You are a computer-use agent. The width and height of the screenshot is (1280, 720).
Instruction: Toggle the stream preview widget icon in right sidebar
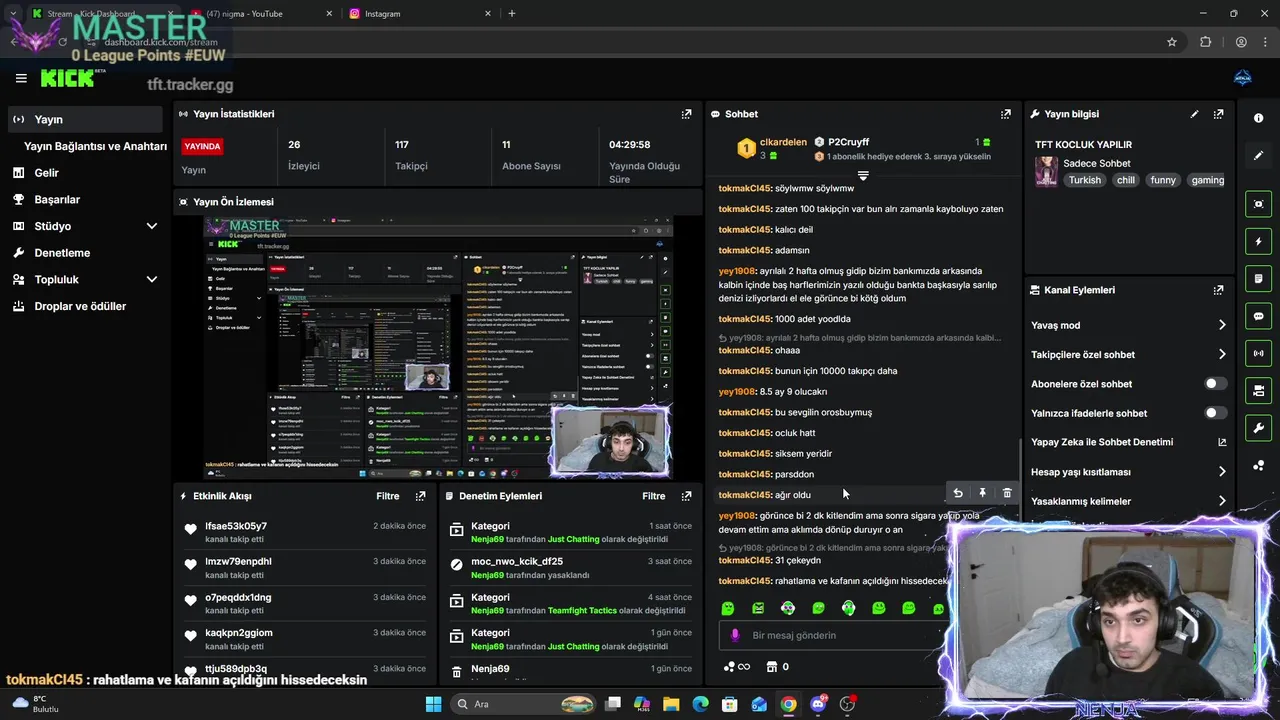coord(1258,204)
